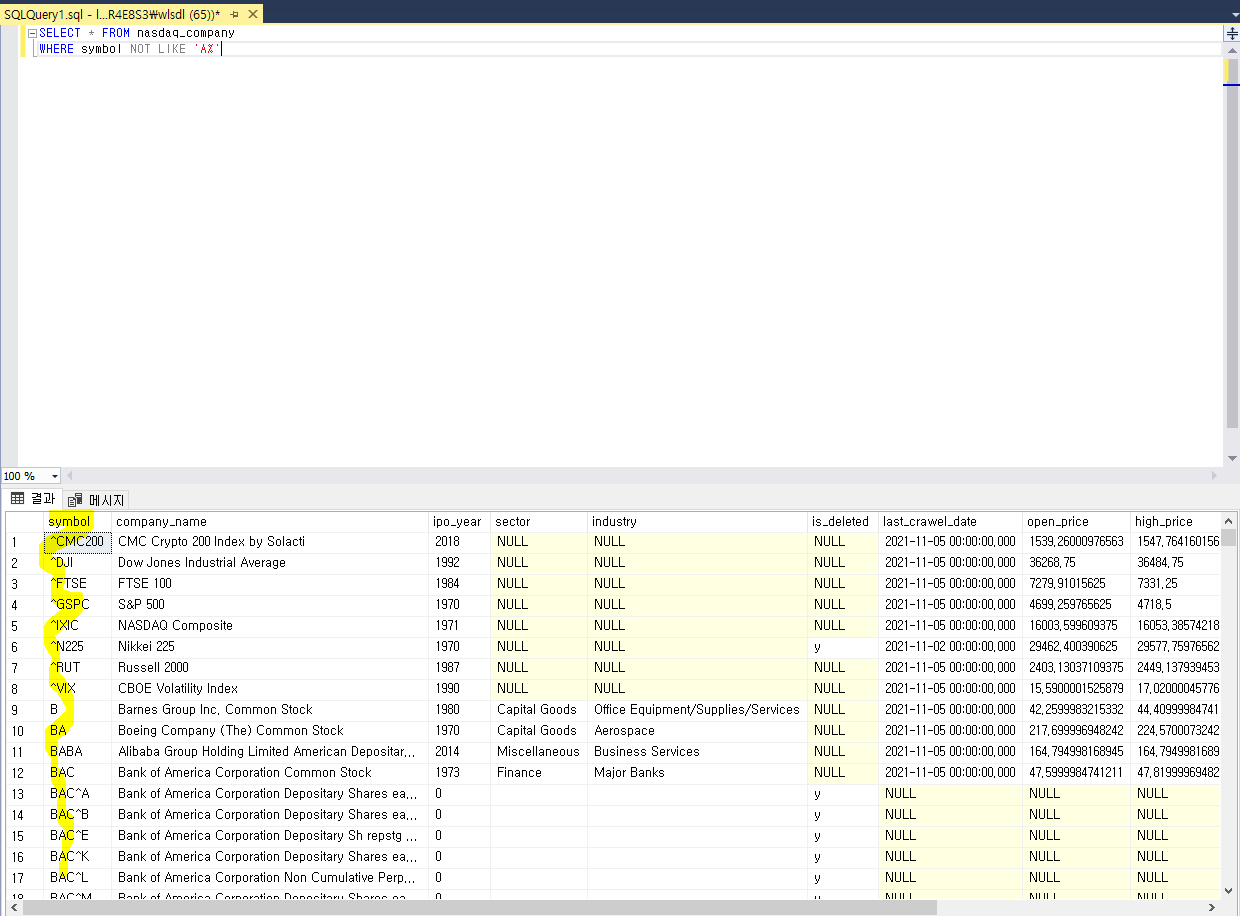Screen dimensions: 1240x916
Task: Click the ^RUT symbol cell
Action: click(x=78, y=668)
